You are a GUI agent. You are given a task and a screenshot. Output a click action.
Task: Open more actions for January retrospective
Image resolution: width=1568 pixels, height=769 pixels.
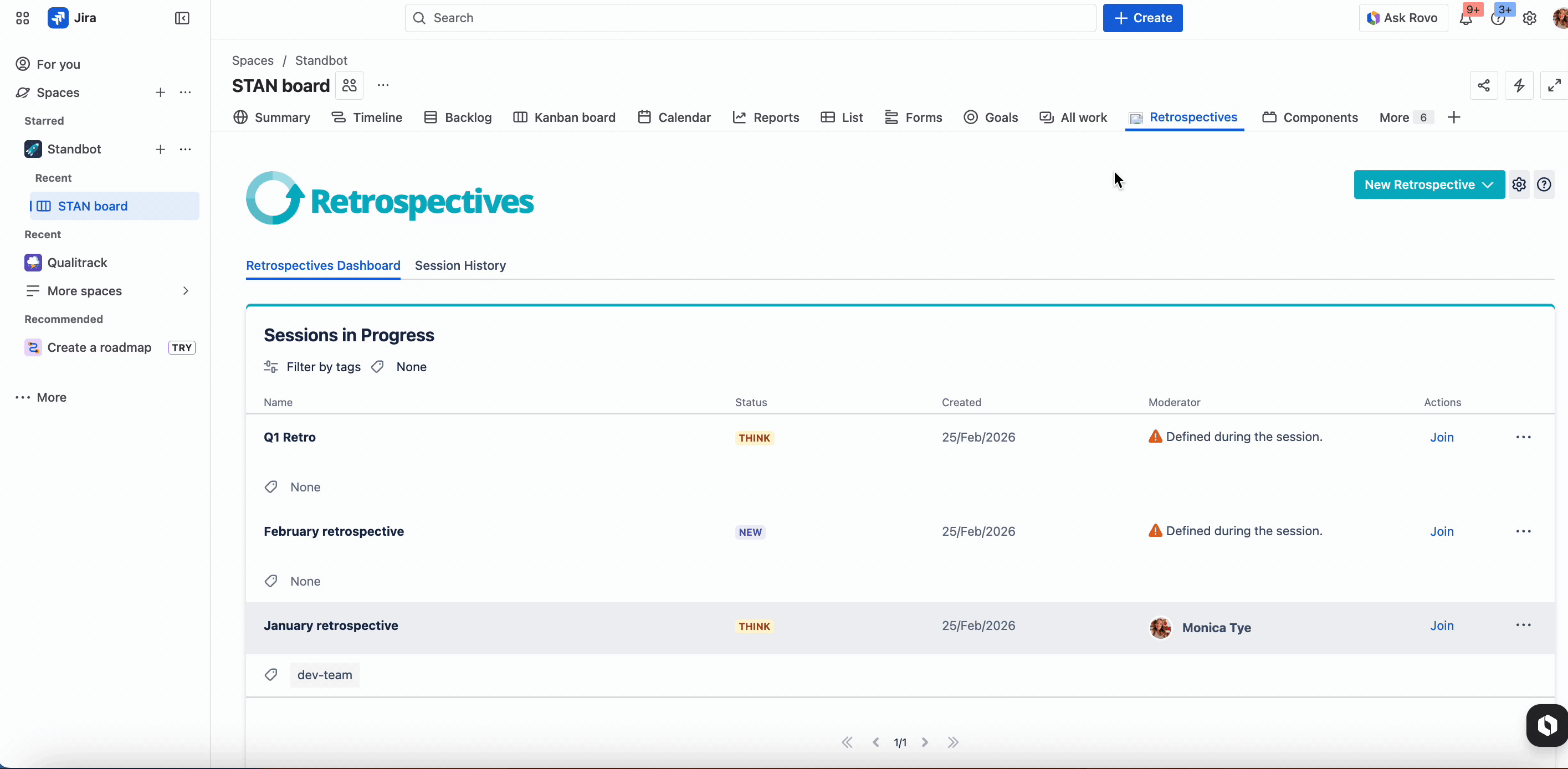(1524, 626)
